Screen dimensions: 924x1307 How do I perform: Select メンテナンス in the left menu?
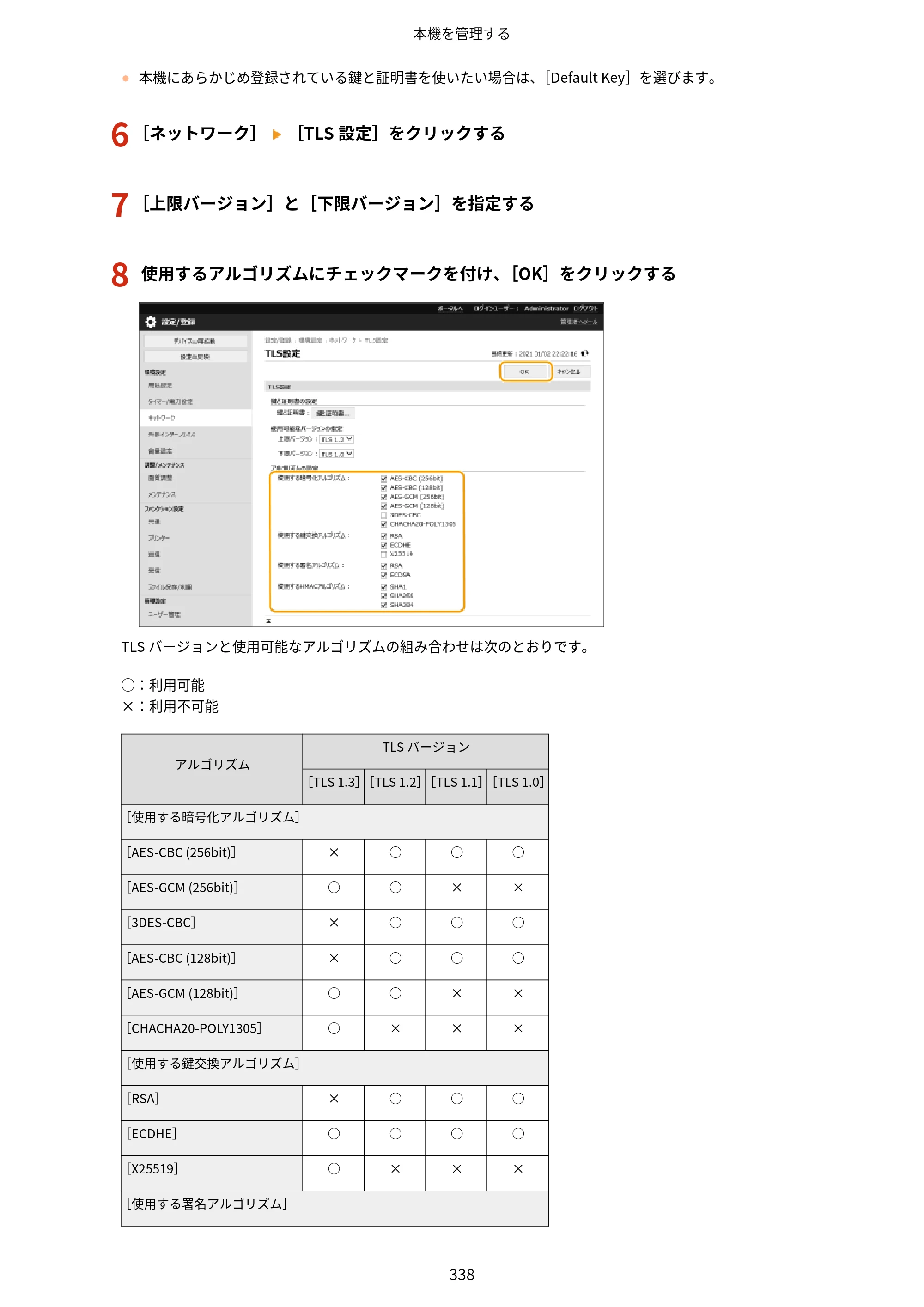[162, 495]
